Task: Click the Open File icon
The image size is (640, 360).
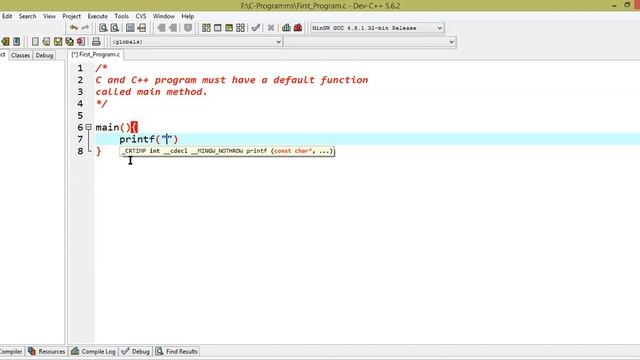Action: [47, 42]
